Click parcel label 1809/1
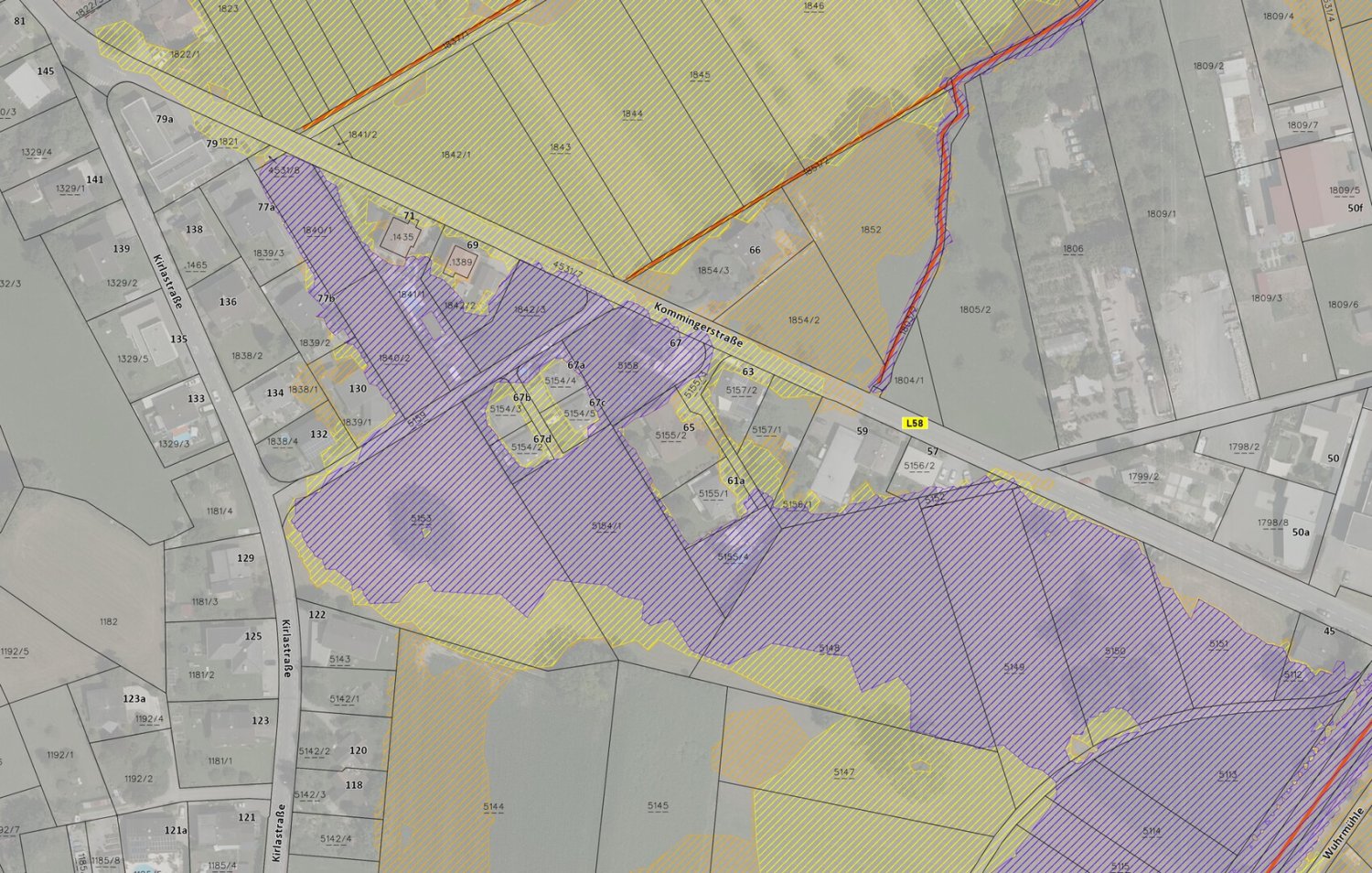 point(1161,214)
